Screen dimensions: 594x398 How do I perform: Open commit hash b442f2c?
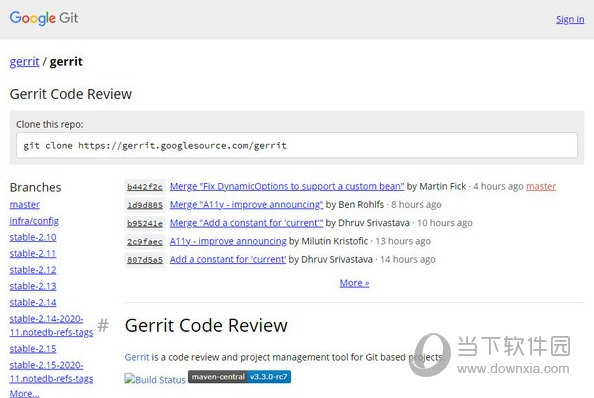145,187
